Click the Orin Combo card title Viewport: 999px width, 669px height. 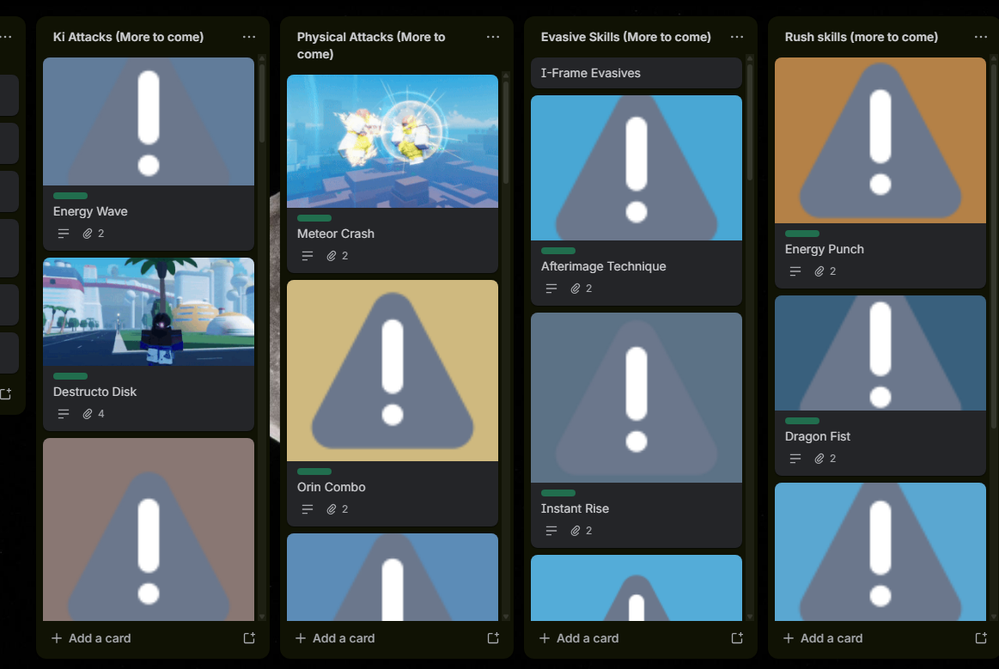pos(331,487)
